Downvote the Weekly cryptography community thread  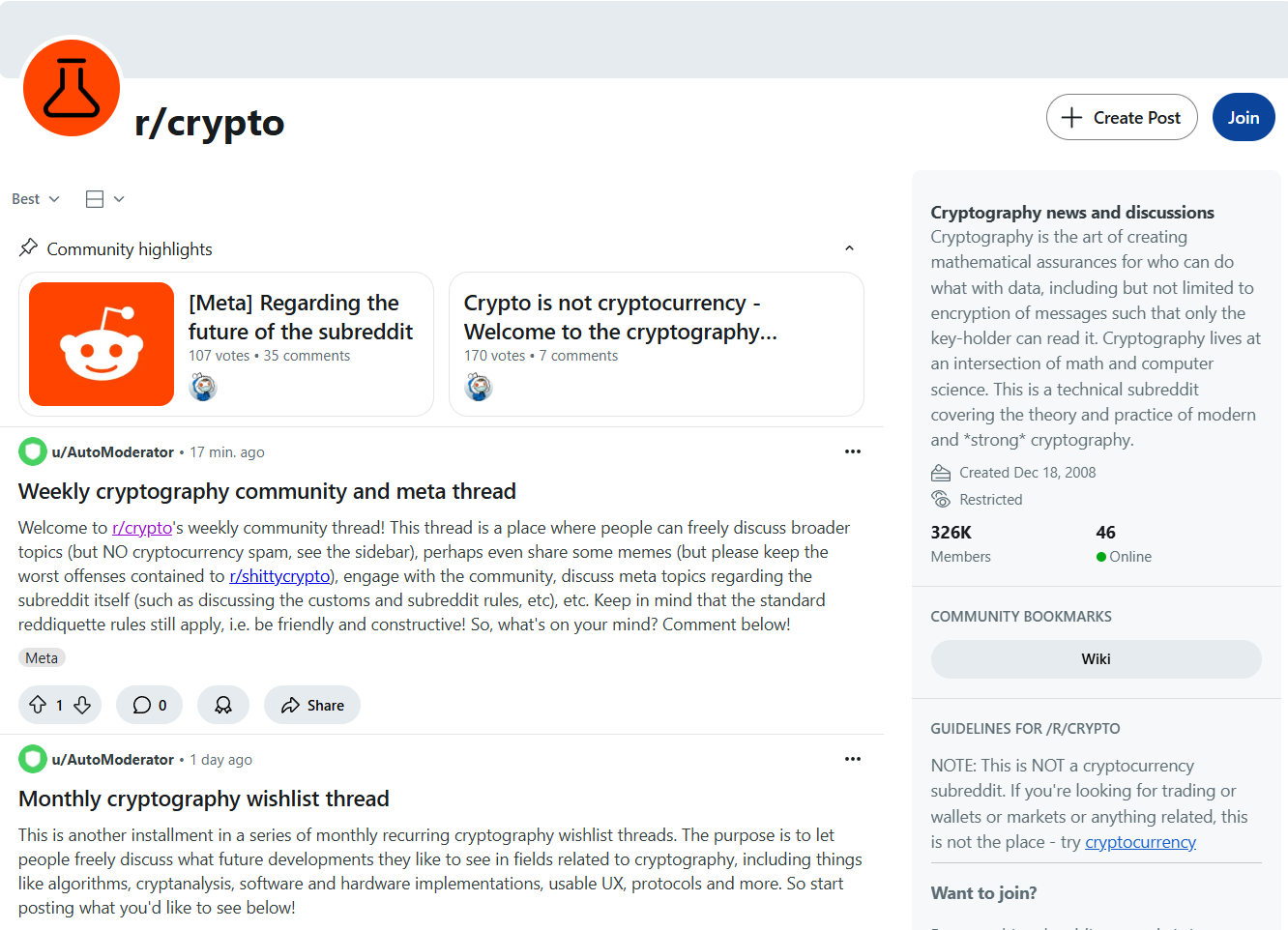pyautogui.click(x=83, y=705)
